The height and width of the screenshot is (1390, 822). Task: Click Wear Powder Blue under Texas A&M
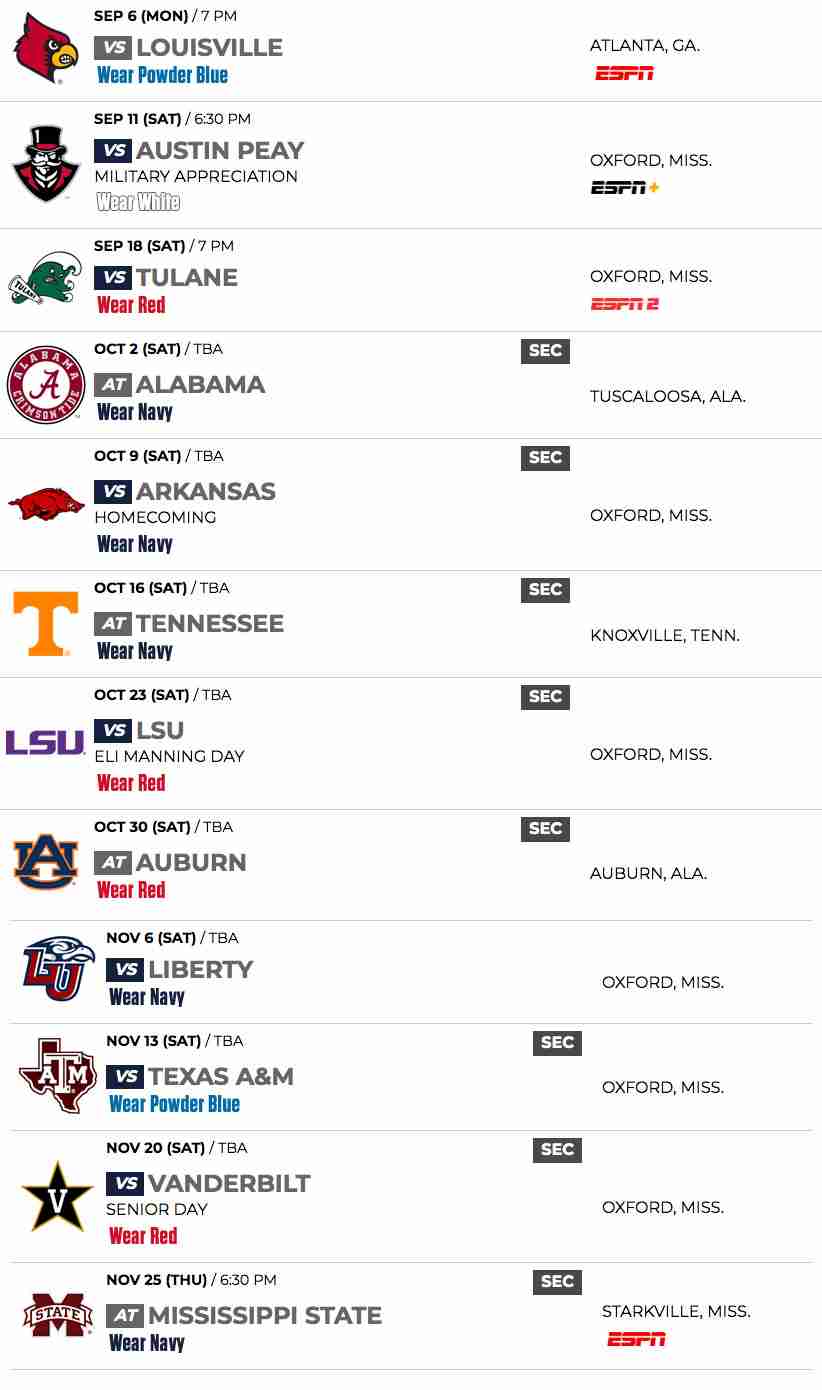pyautogui.click(x=175, y=1104)
